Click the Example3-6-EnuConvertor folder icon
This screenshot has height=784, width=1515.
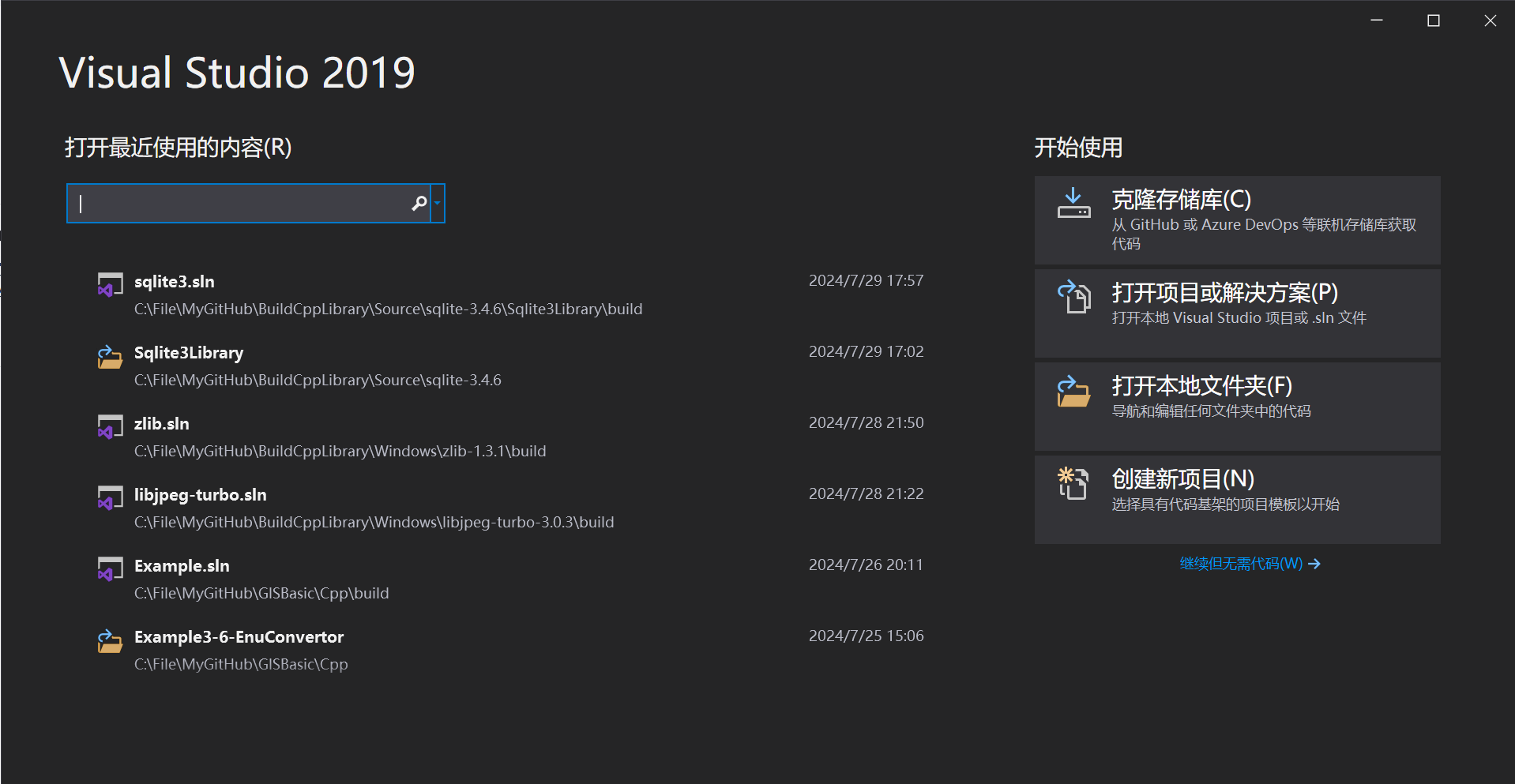(110, 640)
